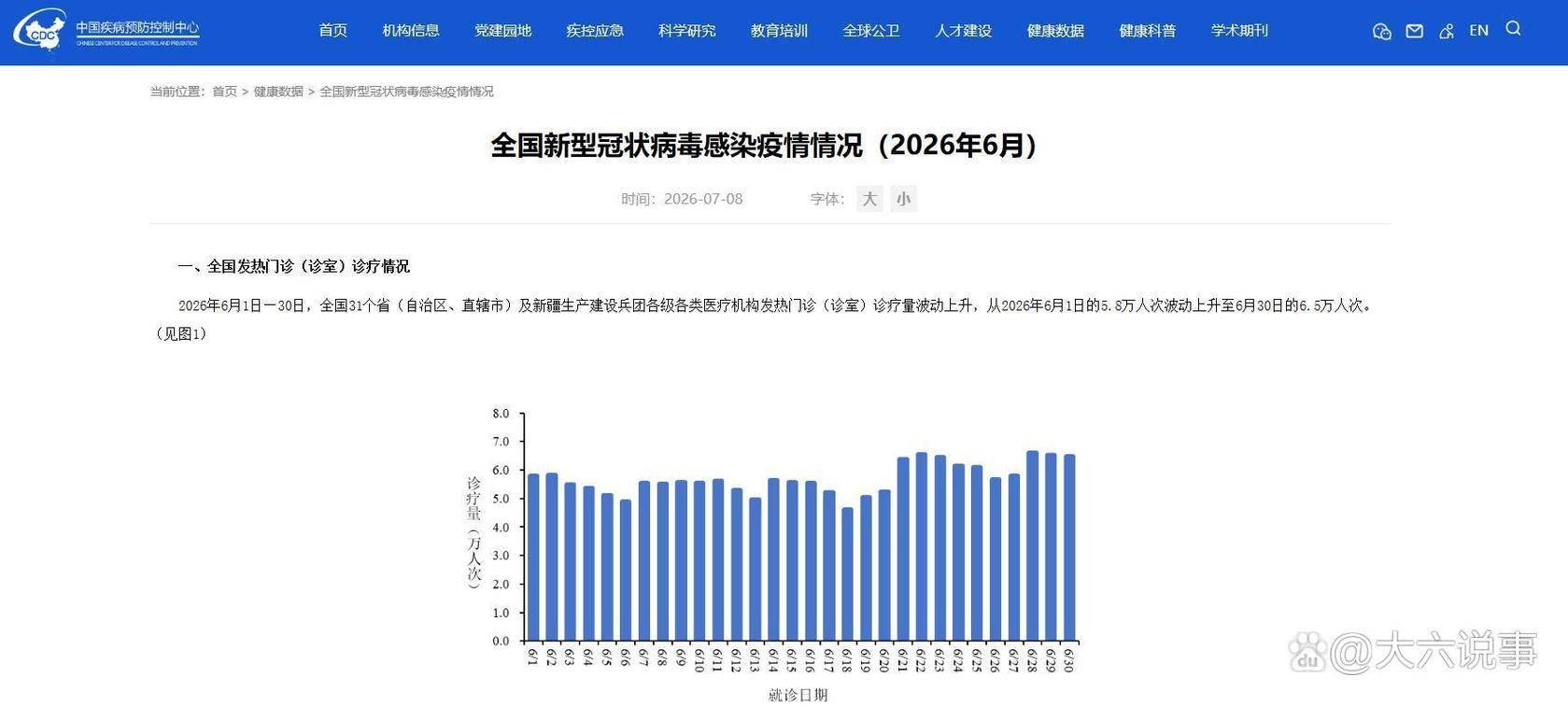
Task: Open the 教育培训 menu
Action: (779, 31)
